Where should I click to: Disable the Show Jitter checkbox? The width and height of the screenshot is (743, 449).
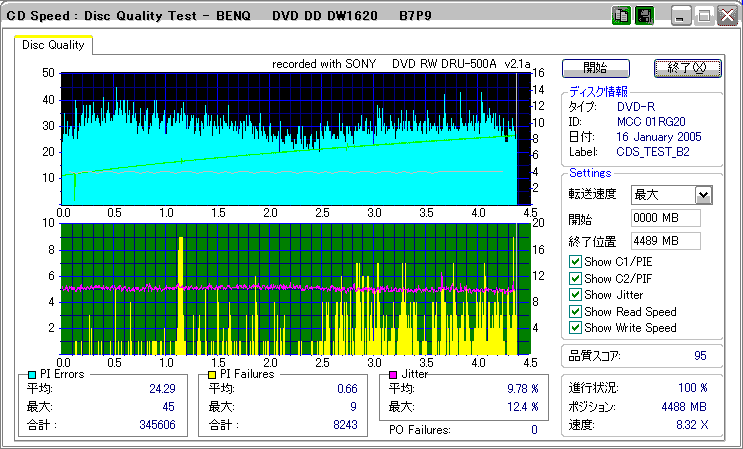(x=574, y=295)
